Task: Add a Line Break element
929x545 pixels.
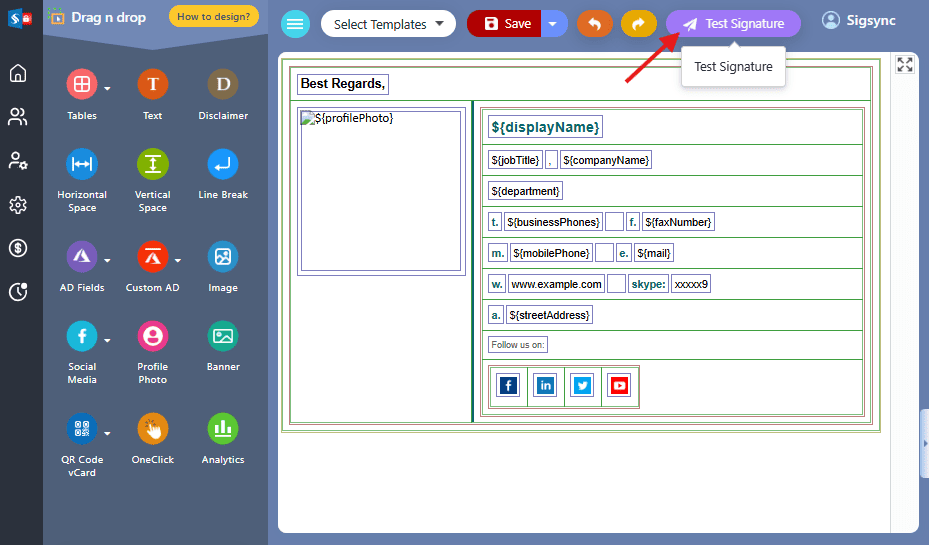Action: point(223,164)
